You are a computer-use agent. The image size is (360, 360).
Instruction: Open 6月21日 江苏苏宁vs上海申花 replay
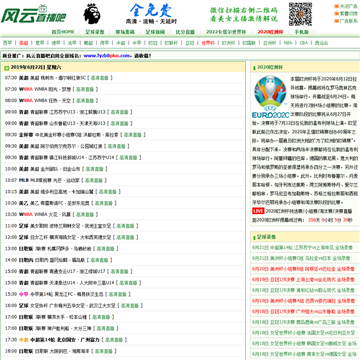click(302, 248)
